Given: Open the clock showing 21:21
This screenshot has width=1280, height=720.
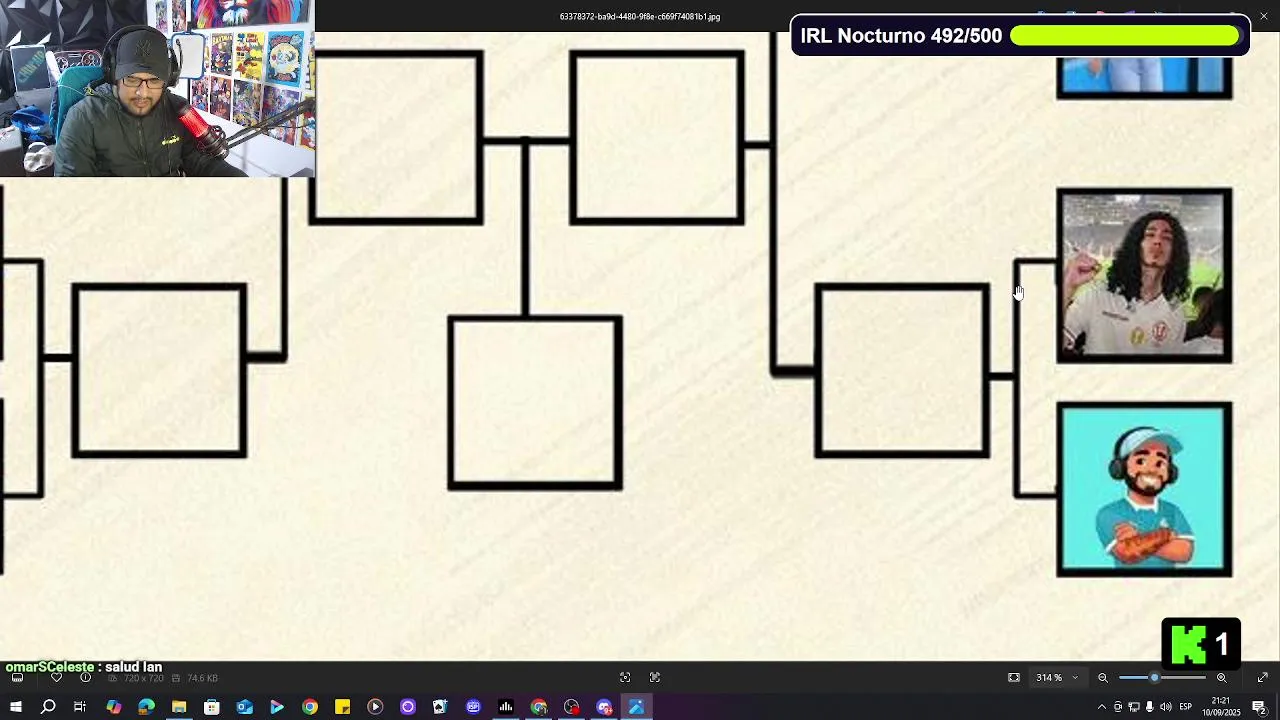Looking at the screenshot, I should click(x=1222, y=707).
